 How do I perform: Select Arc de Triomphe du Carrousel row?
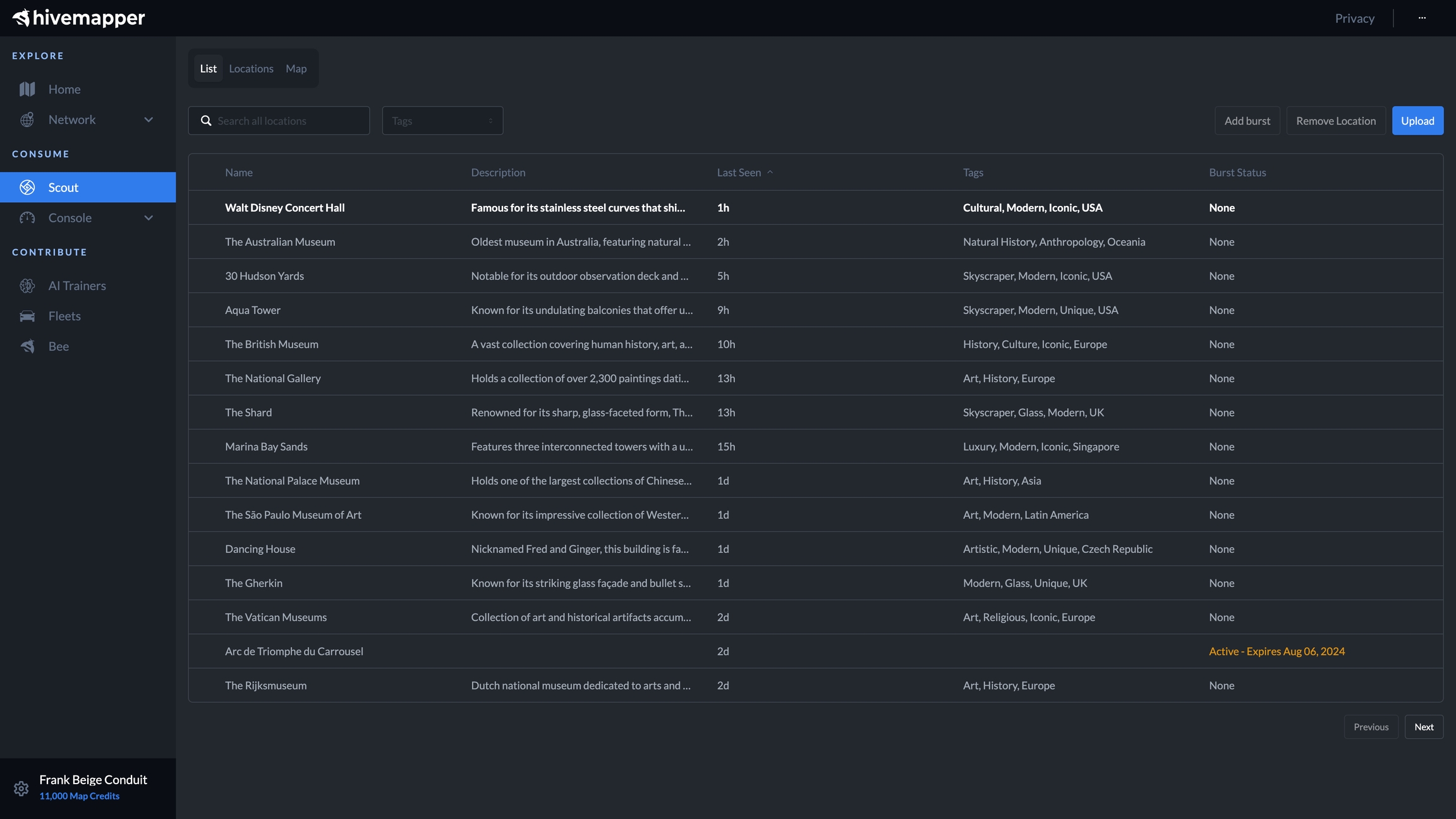coord(815,651)
